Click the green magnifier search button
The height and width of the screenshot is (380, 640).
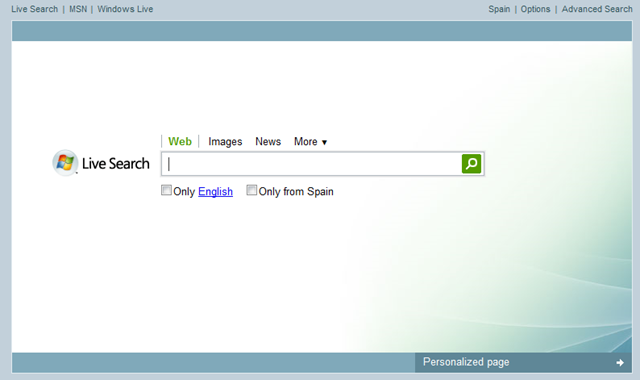pos(471,164)
